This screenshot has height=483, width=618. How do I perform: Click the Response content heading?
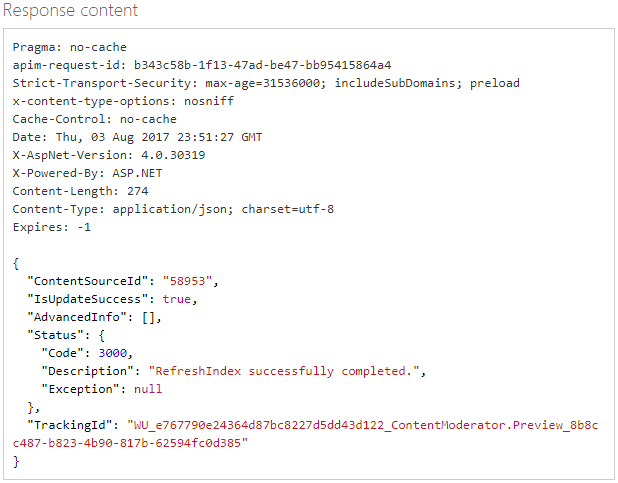pos(71,11)
